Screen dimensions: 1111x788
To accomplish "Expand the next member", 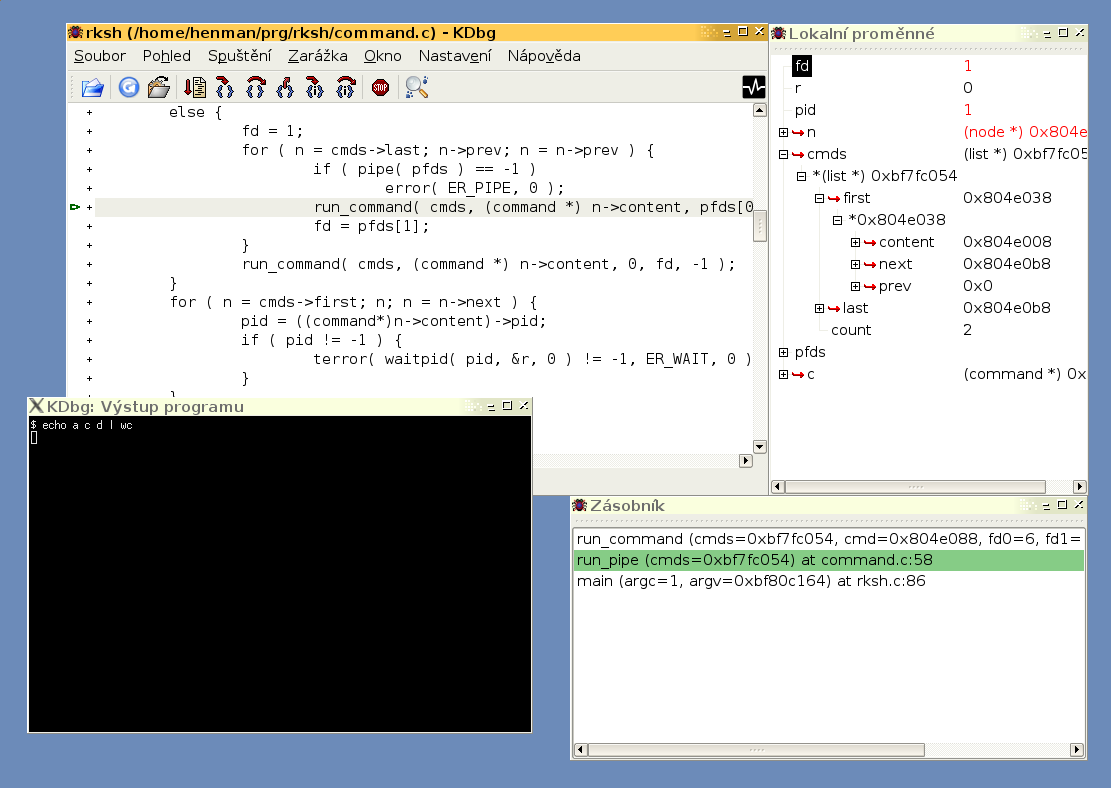I will [855, 264].
